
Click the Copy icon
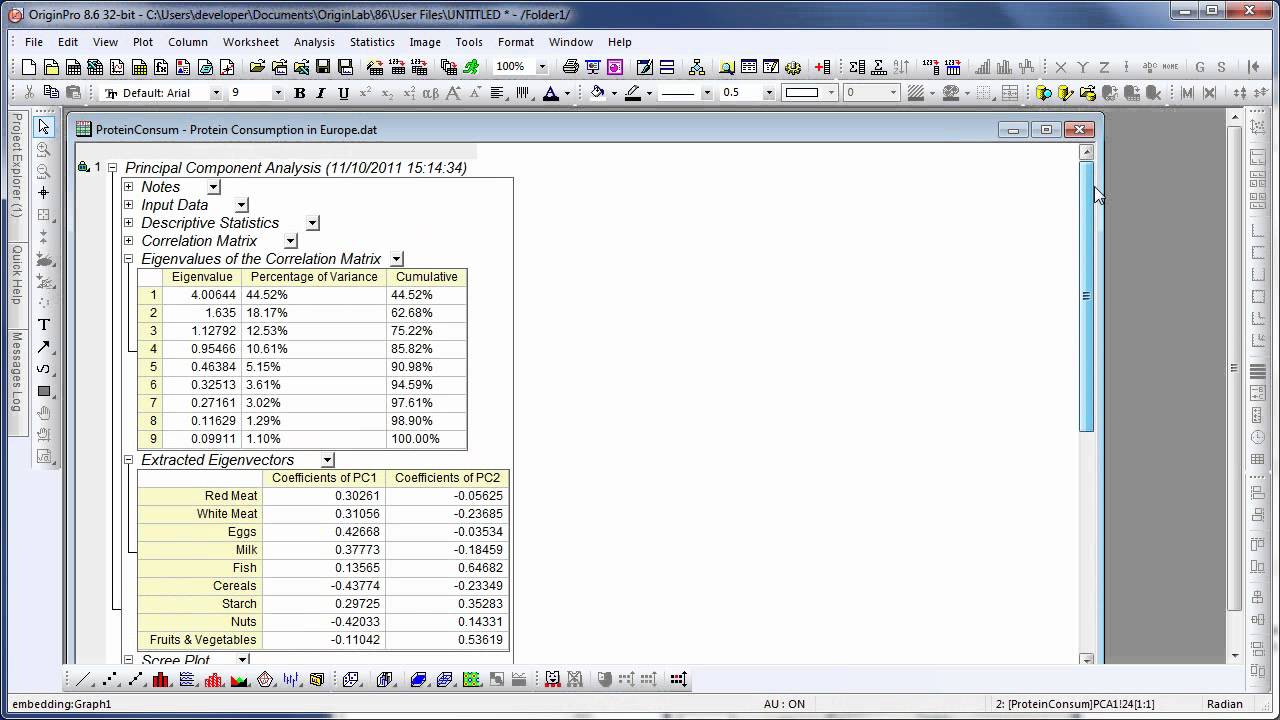tap(51, 92)
